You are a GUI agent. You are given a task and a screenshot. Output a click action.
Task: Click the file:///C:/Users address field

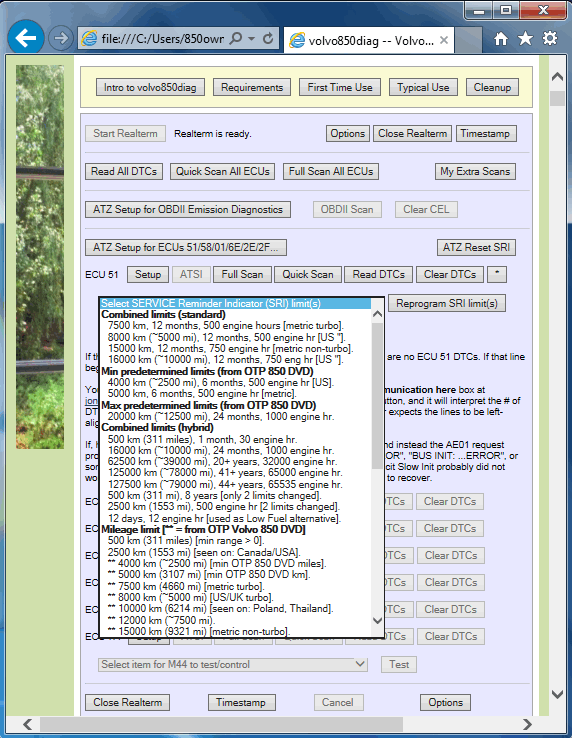(162, 39)
